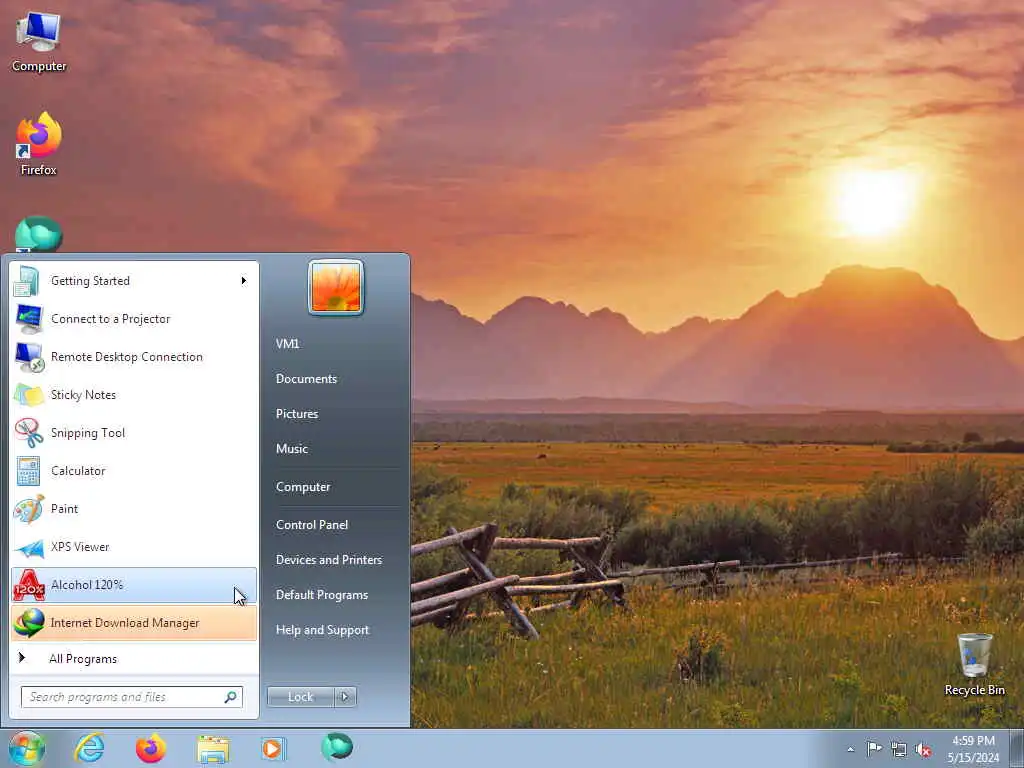Screen dimensions: 1024x768
Task: Click the date 5/15/2024 in tray
Action: pos(973,758)
